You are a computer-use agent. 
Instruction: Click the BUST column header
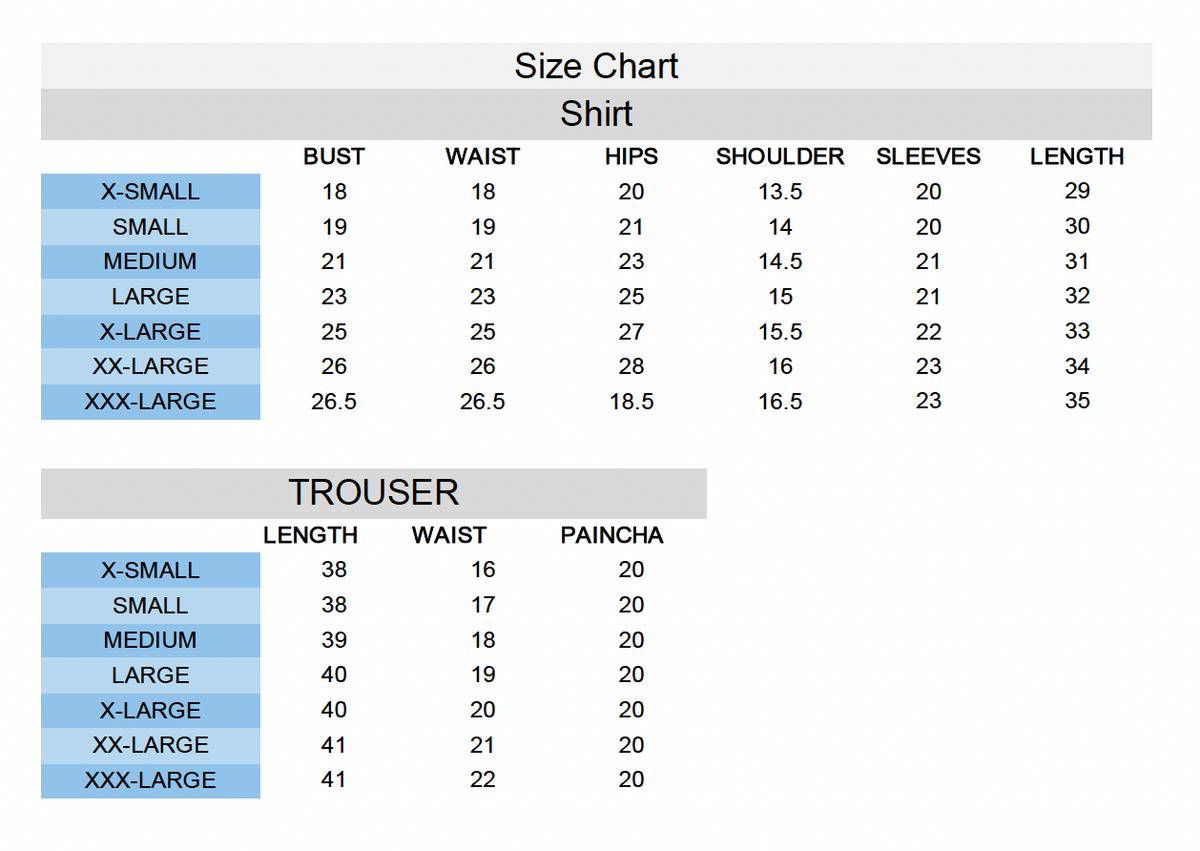tap(334, 157)
